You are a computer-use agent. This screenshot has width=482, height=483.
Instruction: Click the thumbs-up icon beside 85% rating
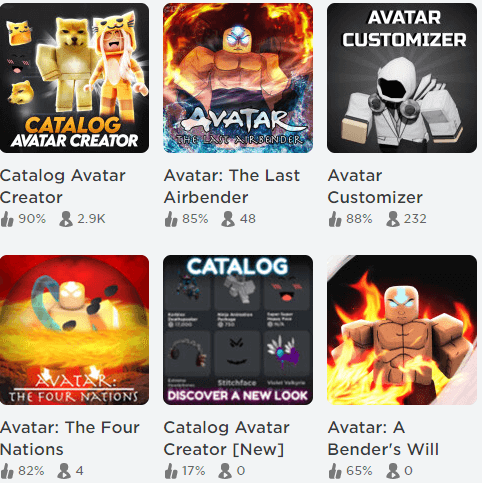(x=171, y=219)
